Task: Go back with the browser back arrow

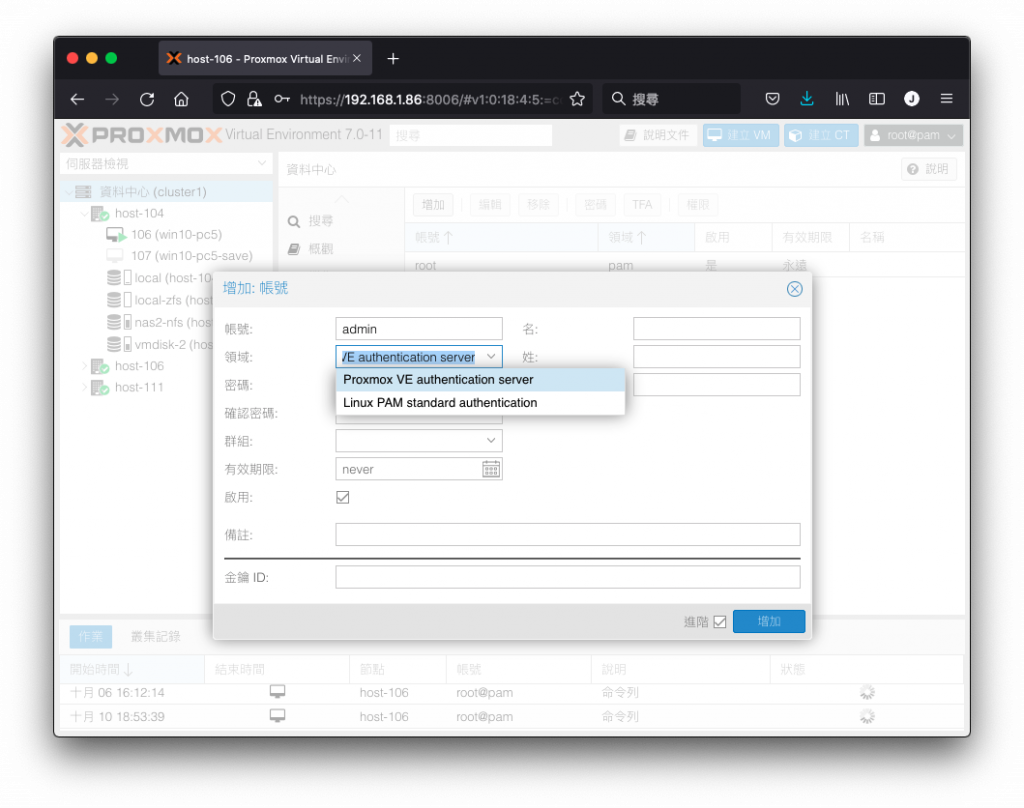Action: click(x=78, y=99)
